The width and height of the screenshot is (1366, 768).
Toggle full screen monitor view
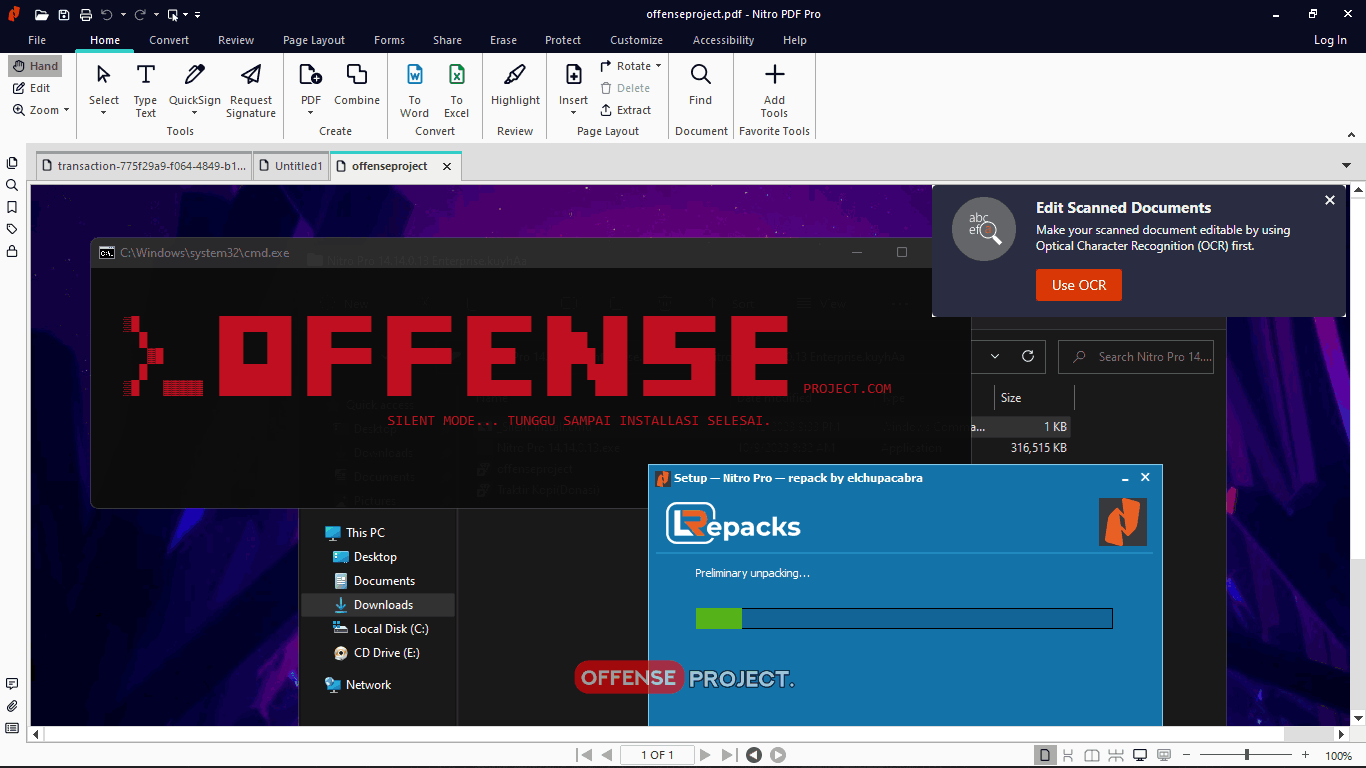tap(1140, 755)
